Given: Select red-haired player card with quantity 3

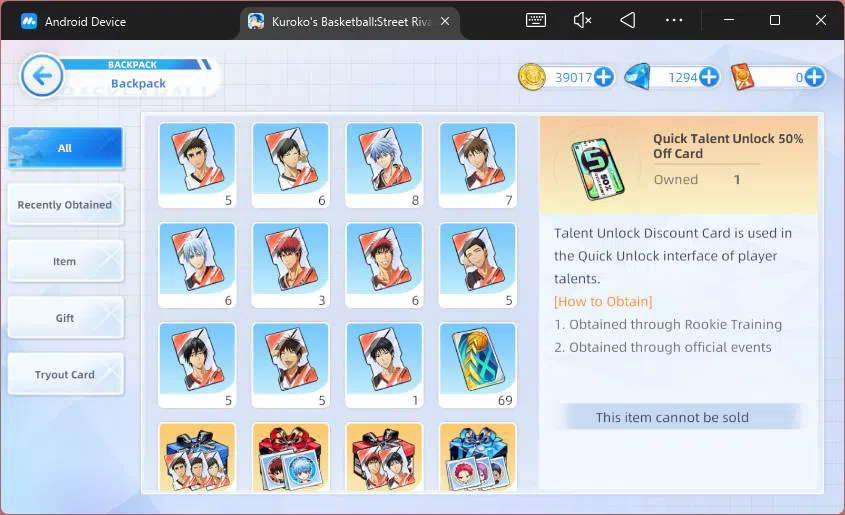Looking at the screenshot, I should coord(290,265).
